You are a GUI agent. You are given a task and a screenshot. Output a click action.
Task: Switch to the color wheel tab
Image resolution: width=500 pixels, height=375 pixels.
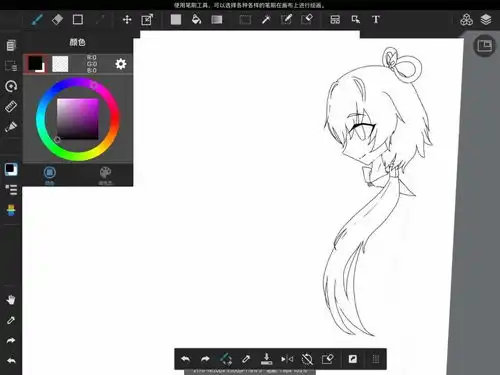pos(50,176)
